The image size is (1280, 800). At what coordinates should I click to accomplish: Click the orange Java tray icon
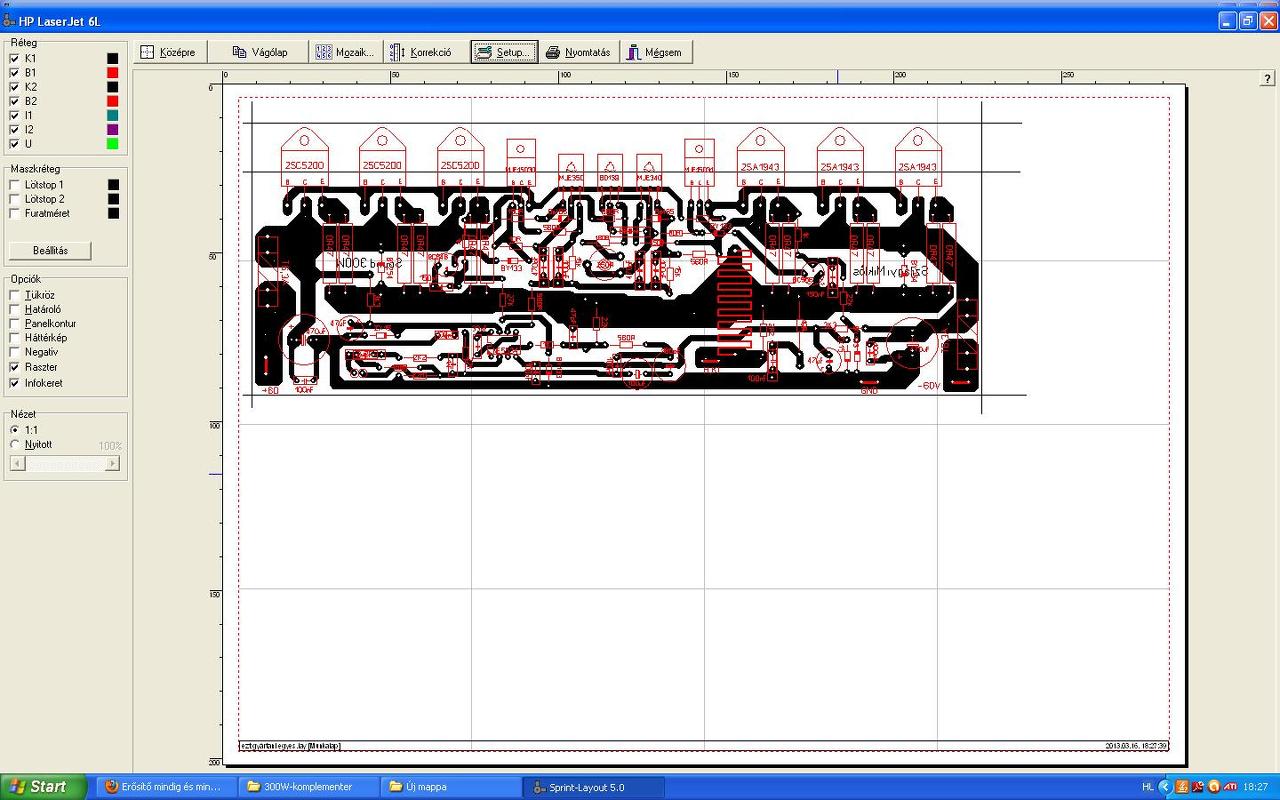tap(1182, 787)
